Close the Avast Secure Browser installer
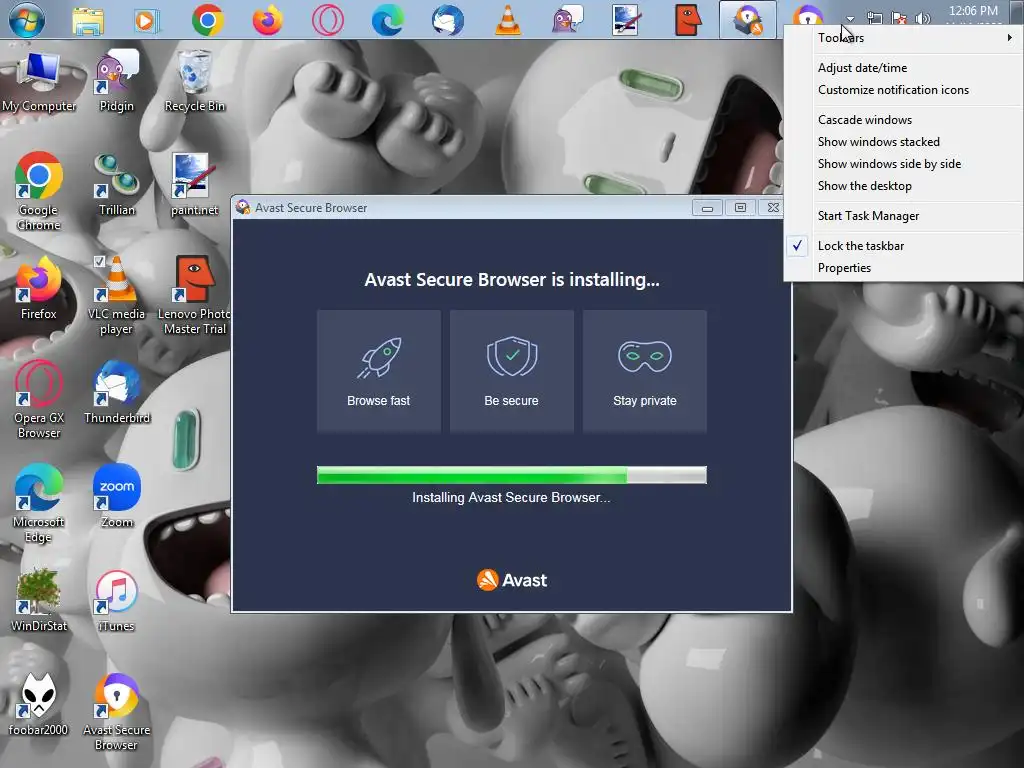The image size is (1024, 768). pyautogui.click(x=773, y=208)
